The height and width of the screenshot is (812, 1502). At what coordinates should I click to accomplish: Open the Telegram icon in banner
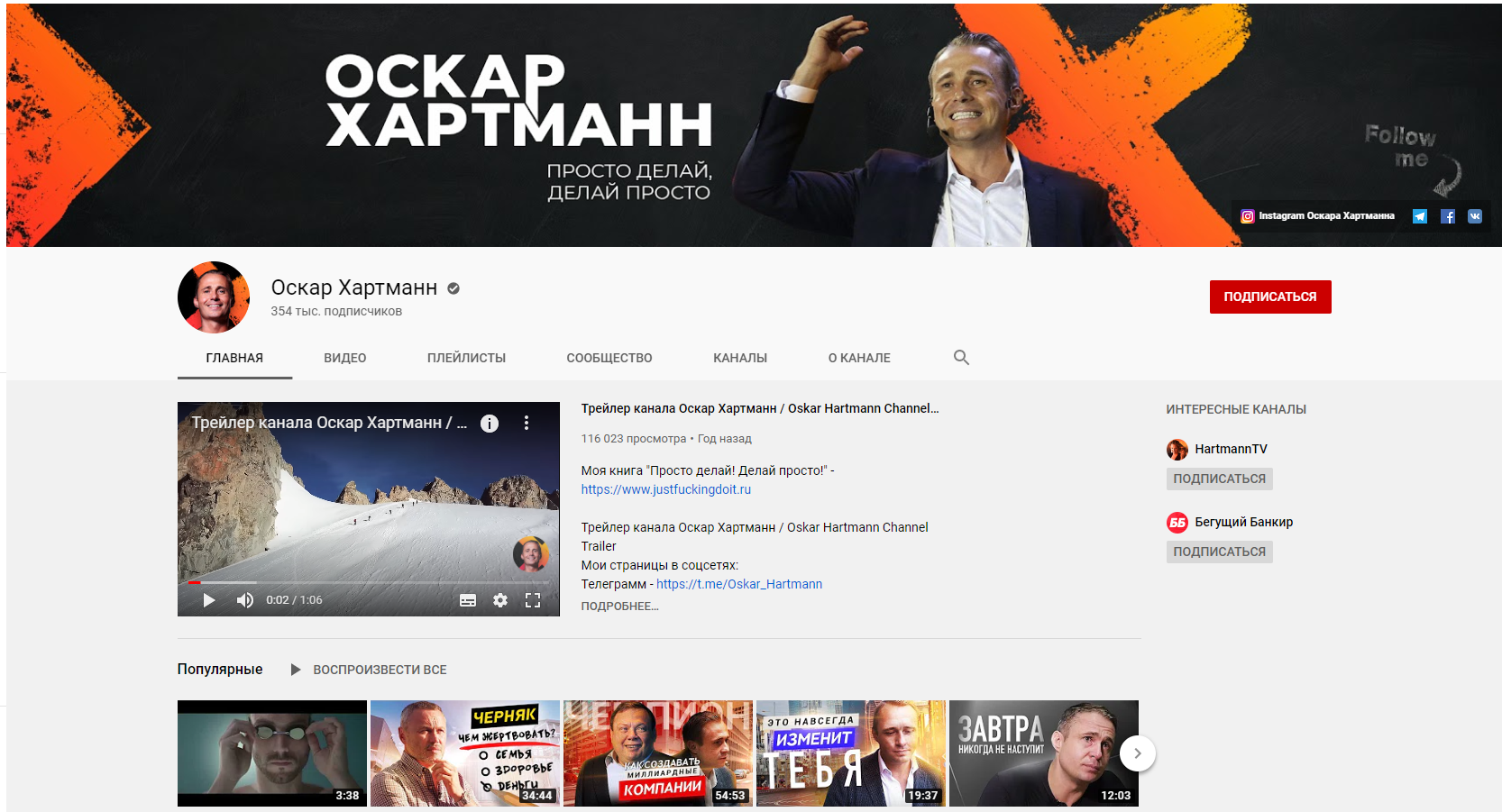click(x=1419, y=216)
